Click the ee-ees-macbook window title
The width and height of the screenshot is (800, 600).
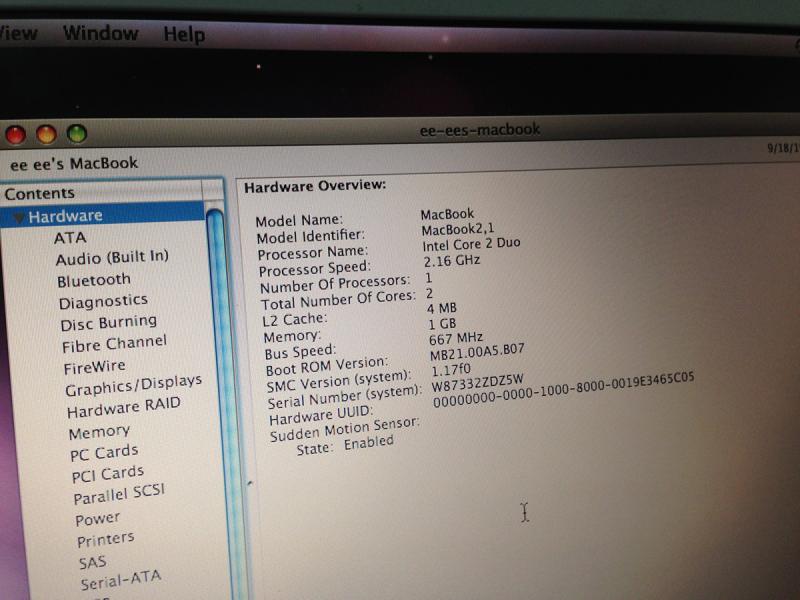480,130
